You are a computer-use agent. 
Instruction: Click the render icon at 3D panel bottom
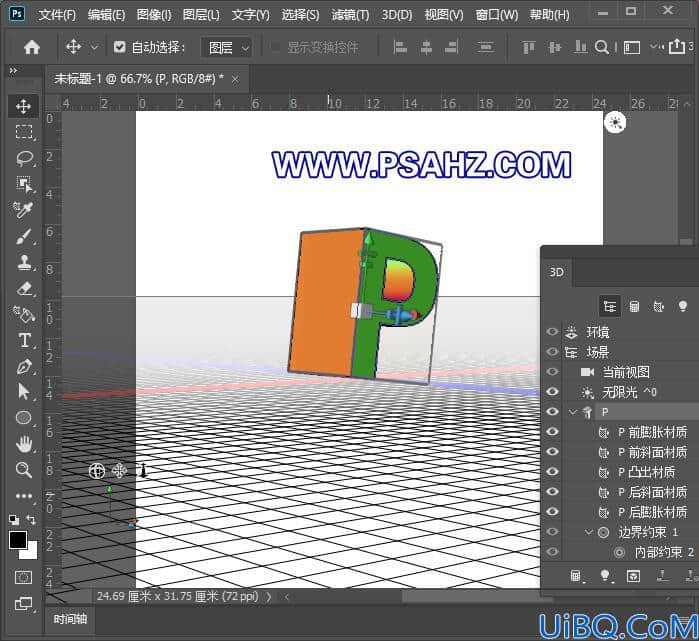(633, 576)
